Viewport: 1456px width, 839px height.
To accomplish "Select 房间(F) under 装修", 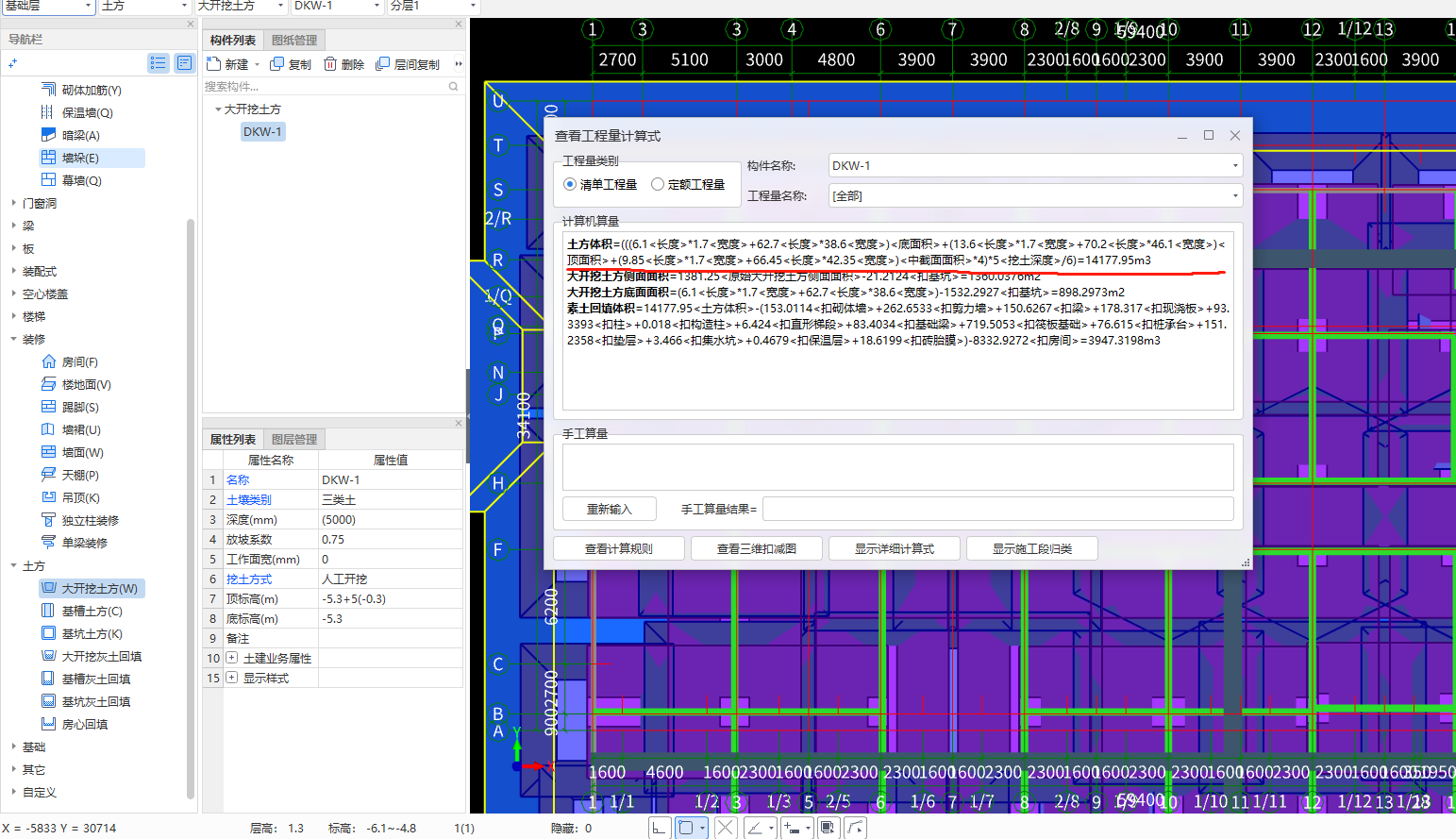I will pos(79,361).
